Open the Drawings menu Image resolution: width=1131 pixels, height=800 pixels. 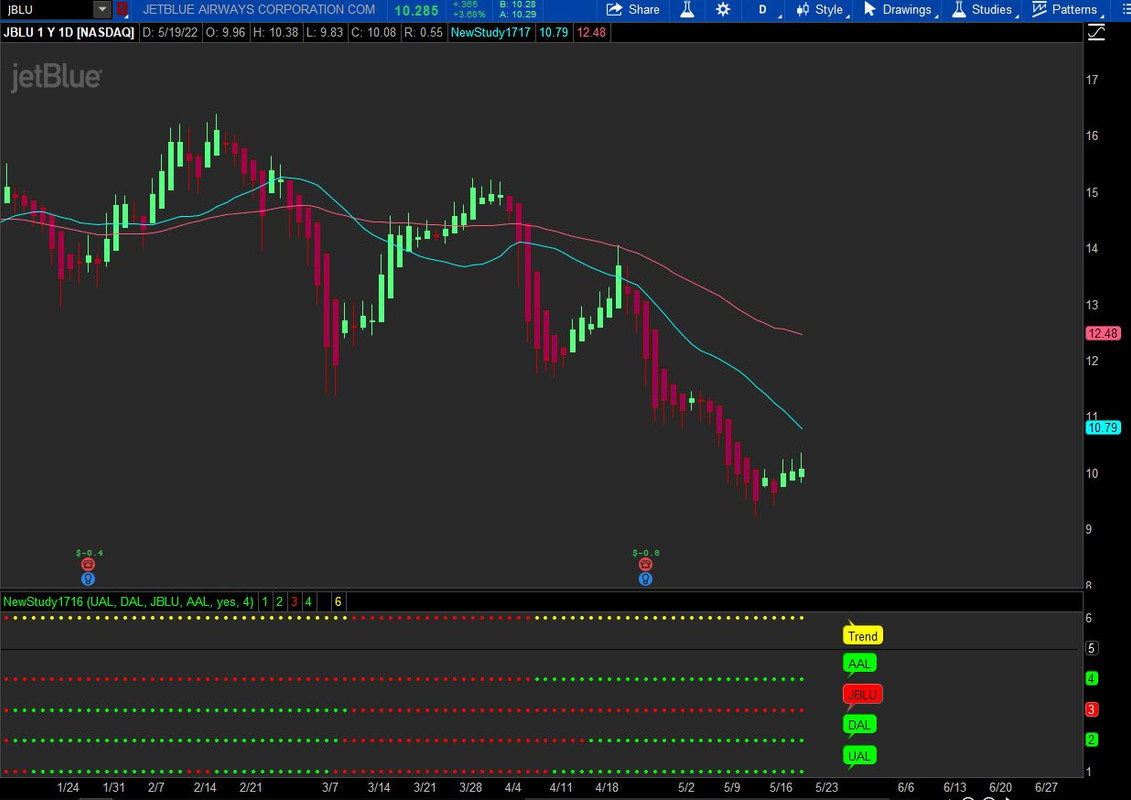tap(899, 10)
